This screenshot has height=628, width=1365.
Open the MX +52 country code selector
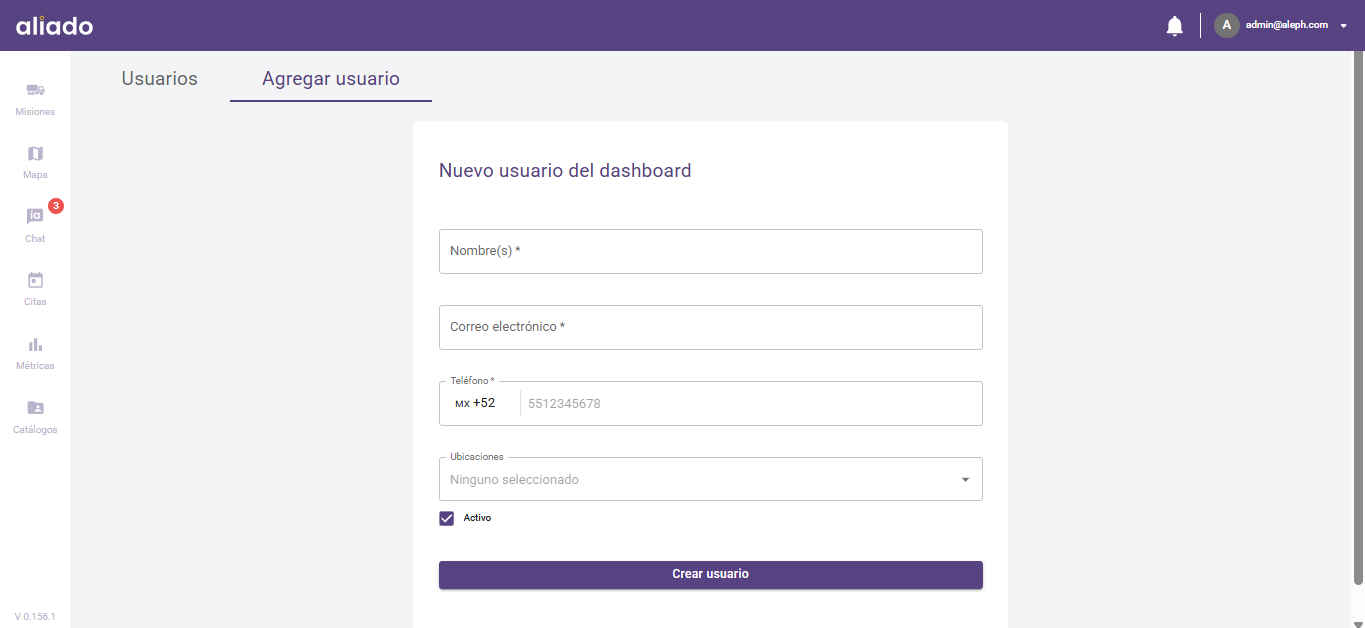[x=476, y=403]
